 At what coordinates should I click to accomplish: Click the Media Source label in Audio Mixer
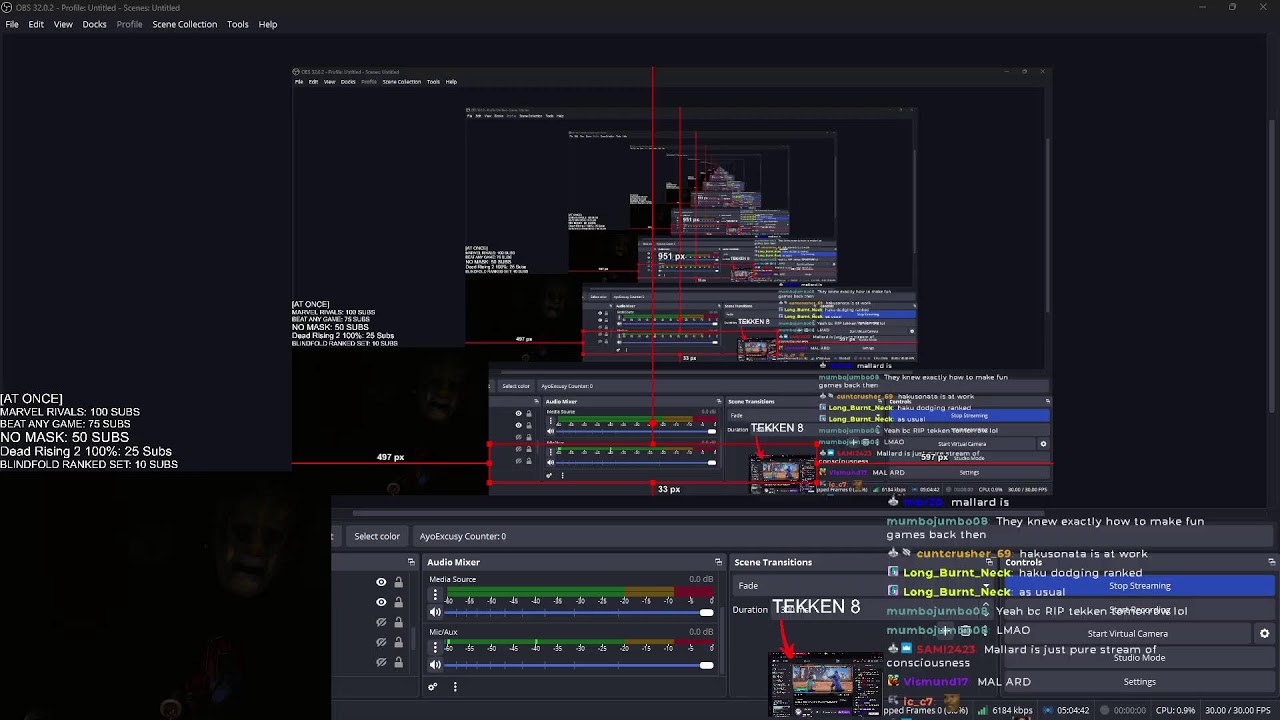452,579
